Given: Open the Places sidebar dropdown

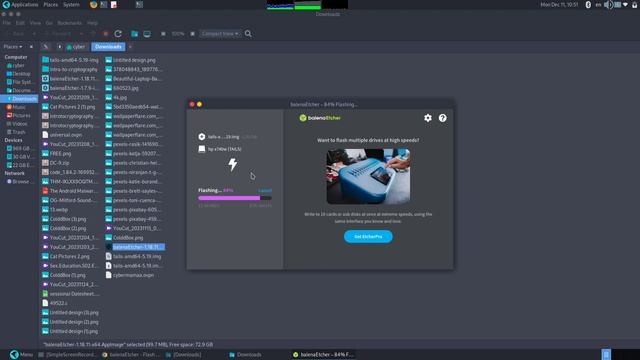Looking at the screenshot, I should [x=13, y=47].
